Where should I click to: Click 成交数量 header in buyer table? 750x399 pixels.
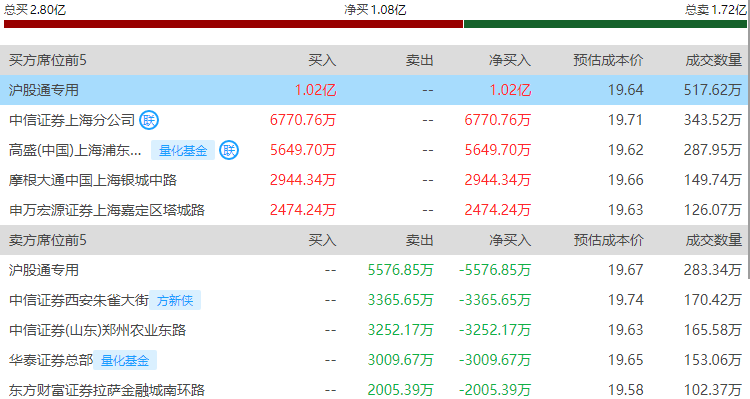coord(714,60)
